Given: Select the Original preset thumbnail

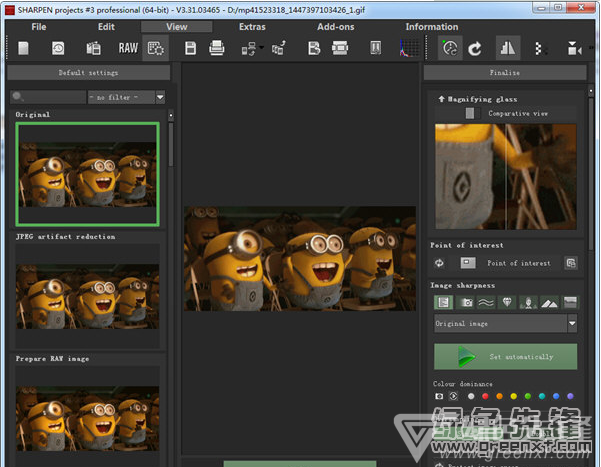Looking at the screenshot, I should tap(88, 174).
